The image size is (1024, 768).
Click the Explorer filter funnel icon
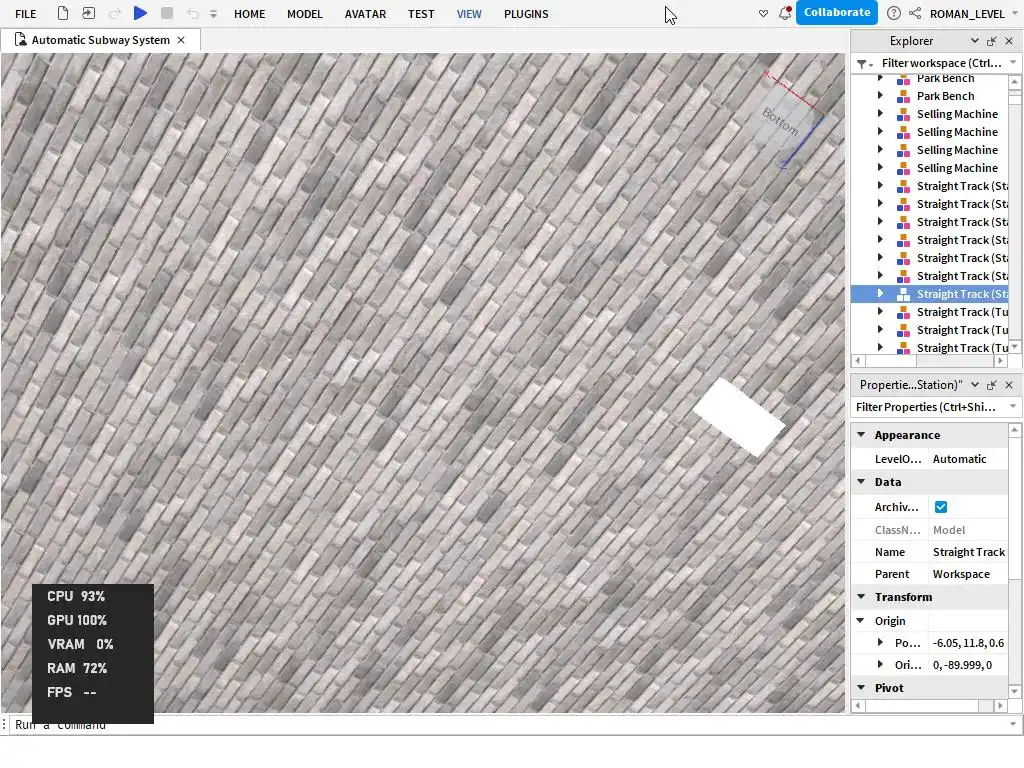[x=864, y=63]
